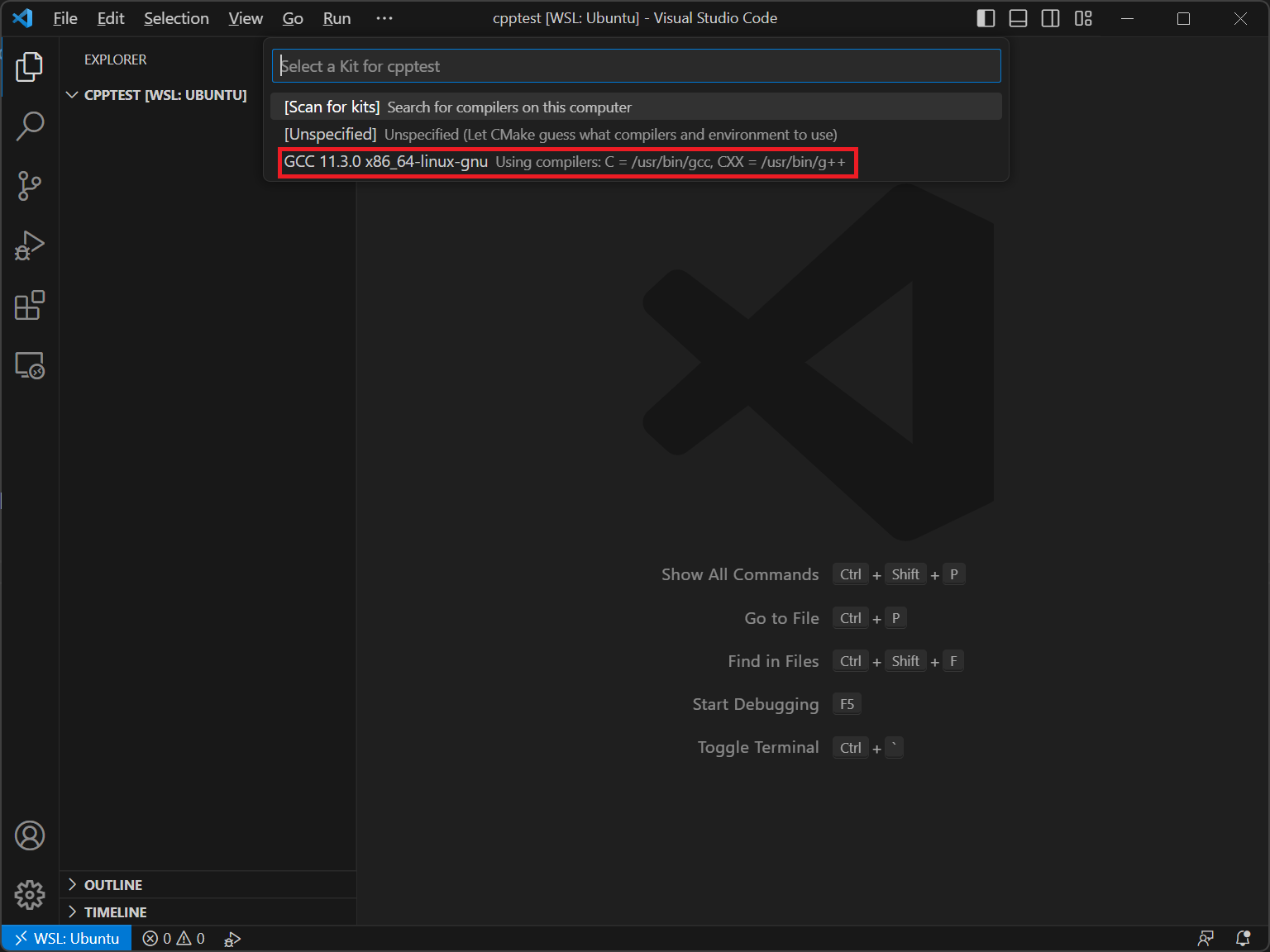Toggle the Secondary Side Bar layout button
This screenshot has width=1270, height=952.
pos(1050,18)
